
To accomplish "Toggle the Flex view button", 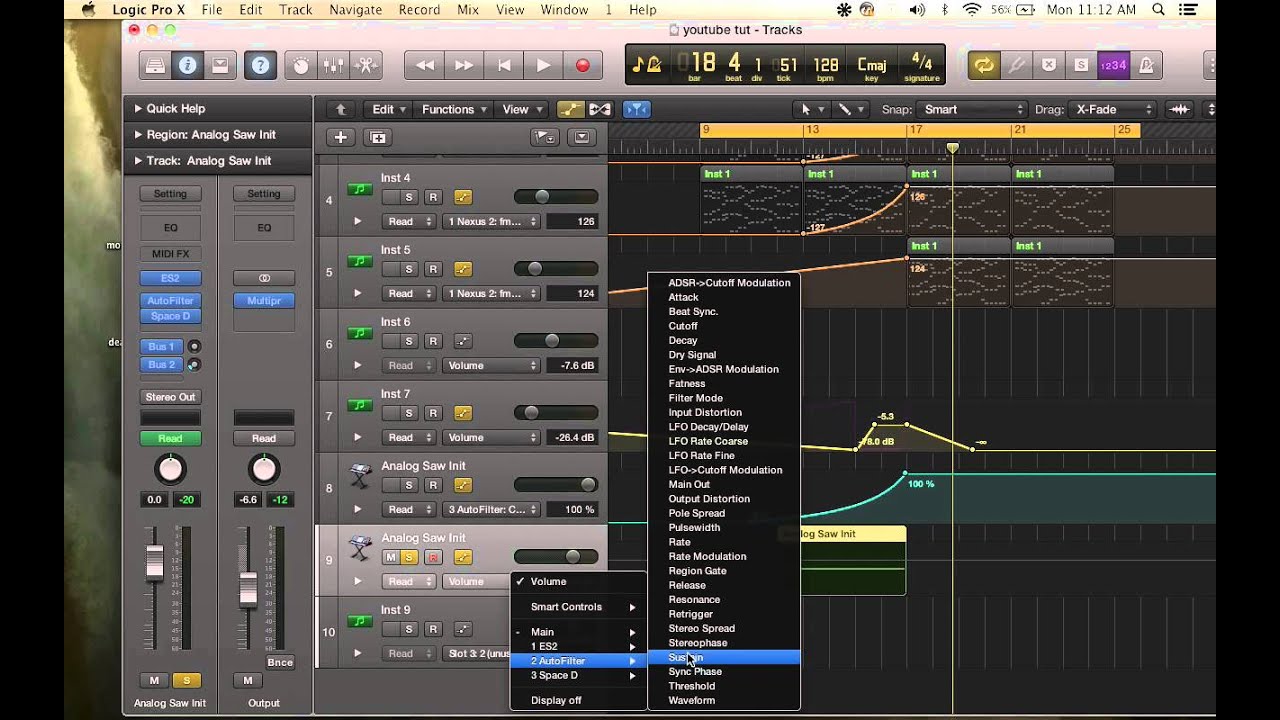I will pos(599,110).
